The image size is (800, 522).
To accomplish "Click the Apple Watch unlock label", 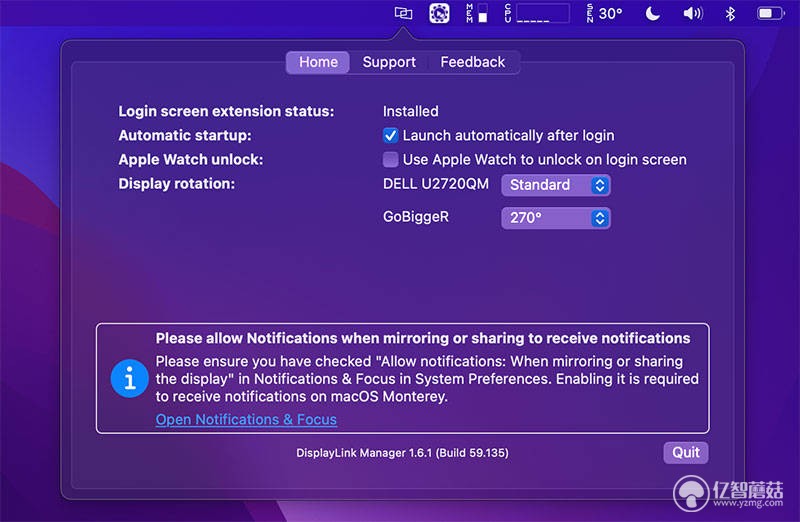I will (191, 160).
